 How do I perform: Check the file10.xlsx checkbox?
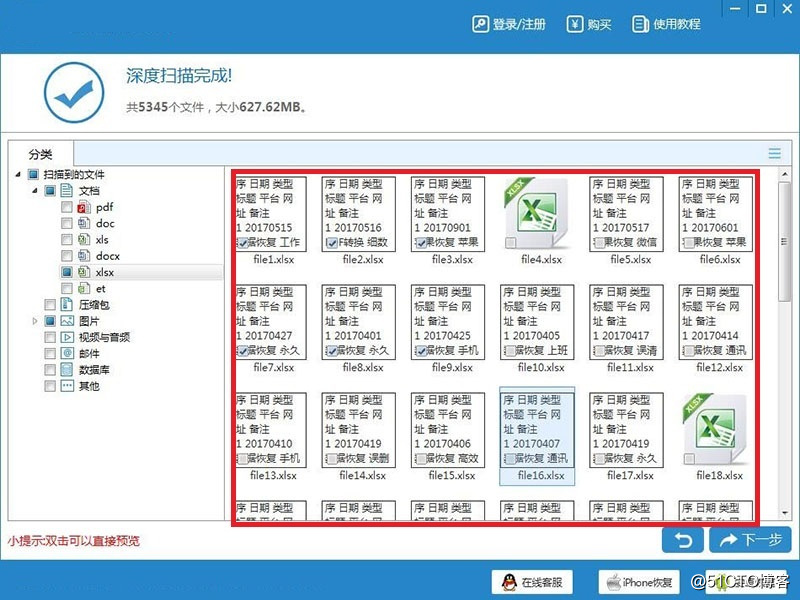[510, 351]
